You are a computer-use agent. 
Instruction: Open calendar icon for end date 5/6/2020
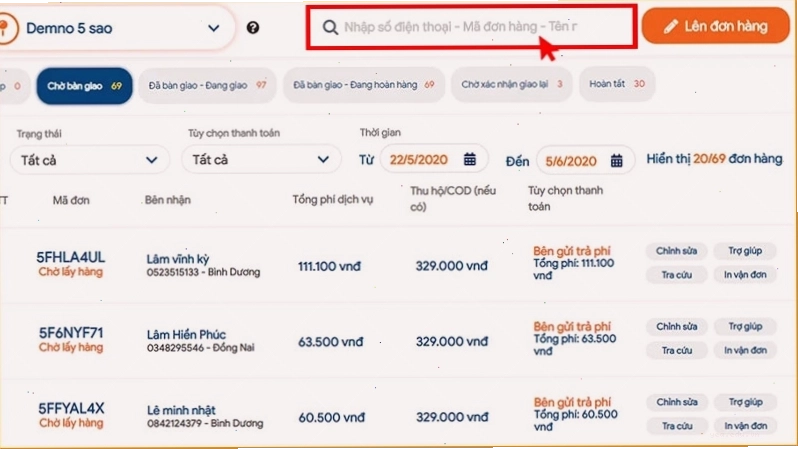pos(616,161)
